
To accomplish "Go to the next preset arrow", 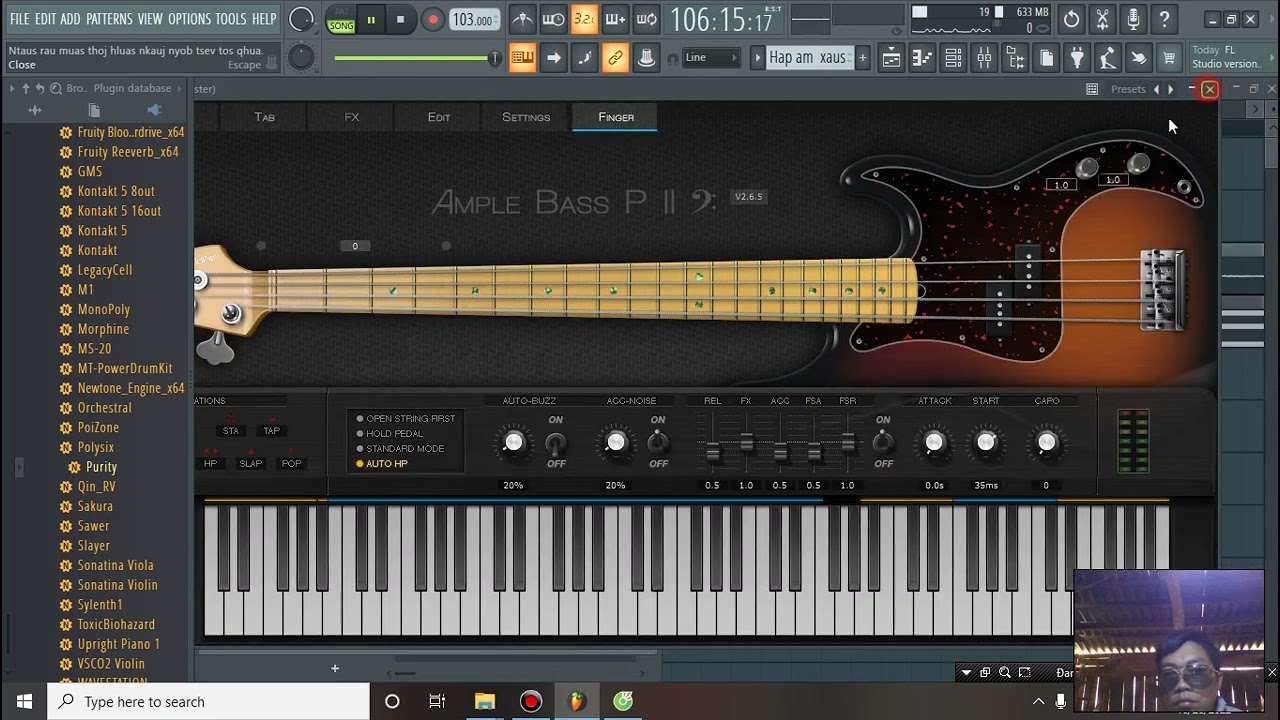I will point(1171,89).
